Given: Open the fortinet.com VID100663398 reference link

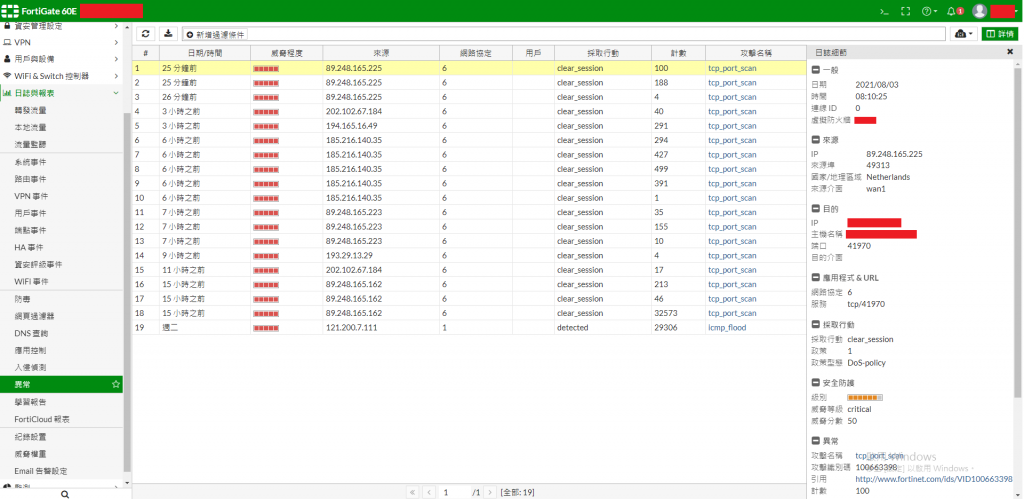Looking at the screenshot, I should [x=934, y=479].
